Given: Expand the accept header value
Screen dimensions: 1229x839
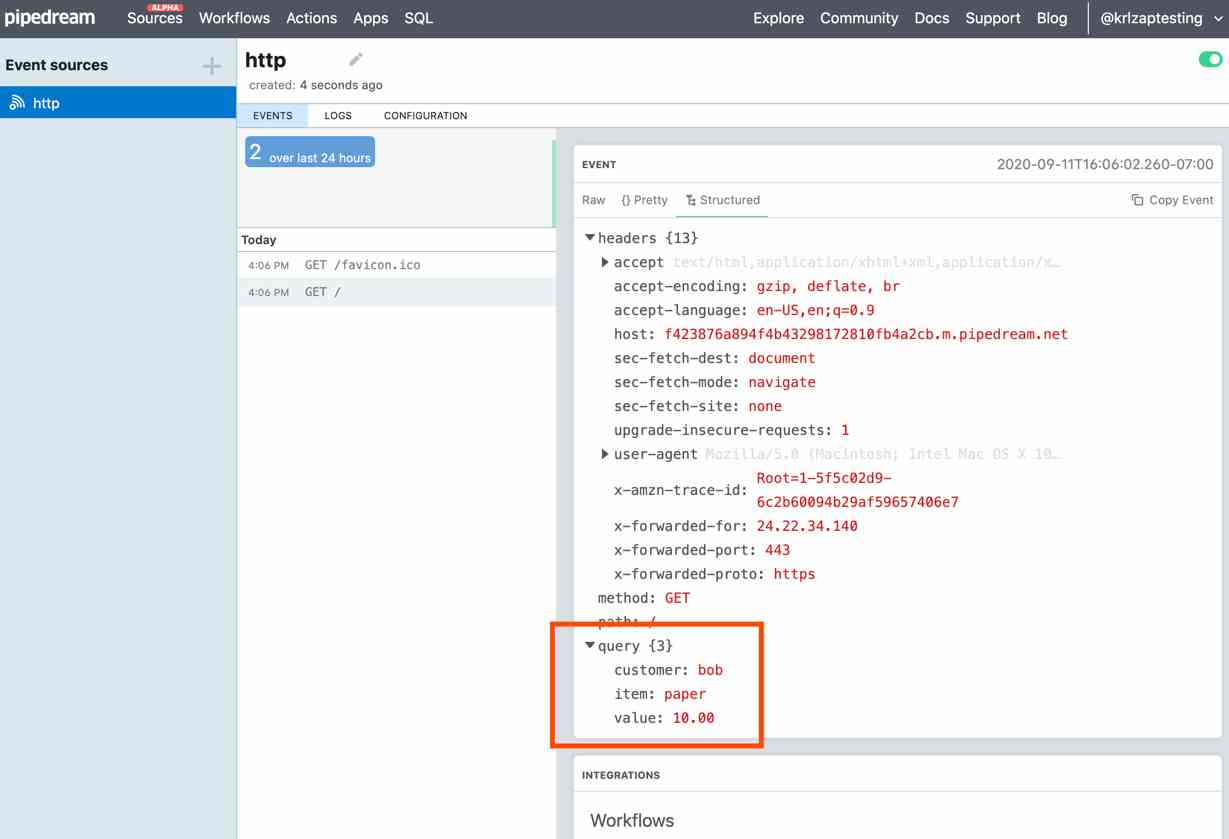Looking at the screenshot, I should click(x=604, y=262).
